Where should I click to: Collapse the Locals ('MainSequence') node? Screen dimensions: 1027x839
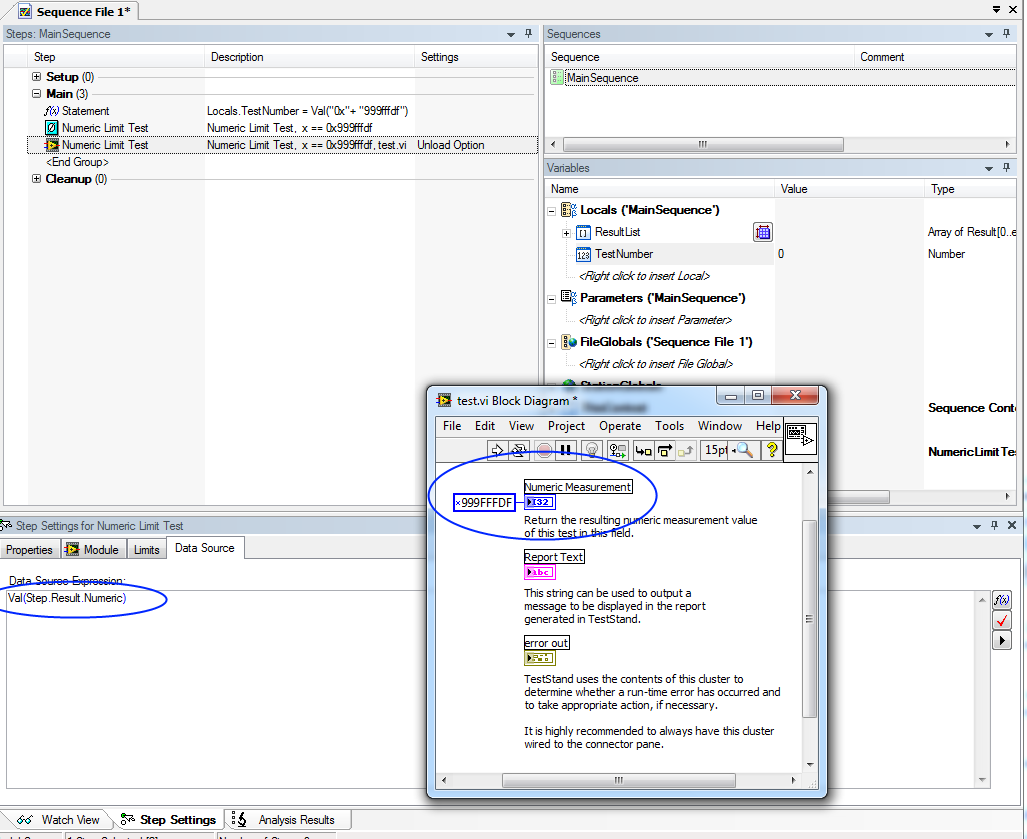pyautogui.click(x=552, y=211)
